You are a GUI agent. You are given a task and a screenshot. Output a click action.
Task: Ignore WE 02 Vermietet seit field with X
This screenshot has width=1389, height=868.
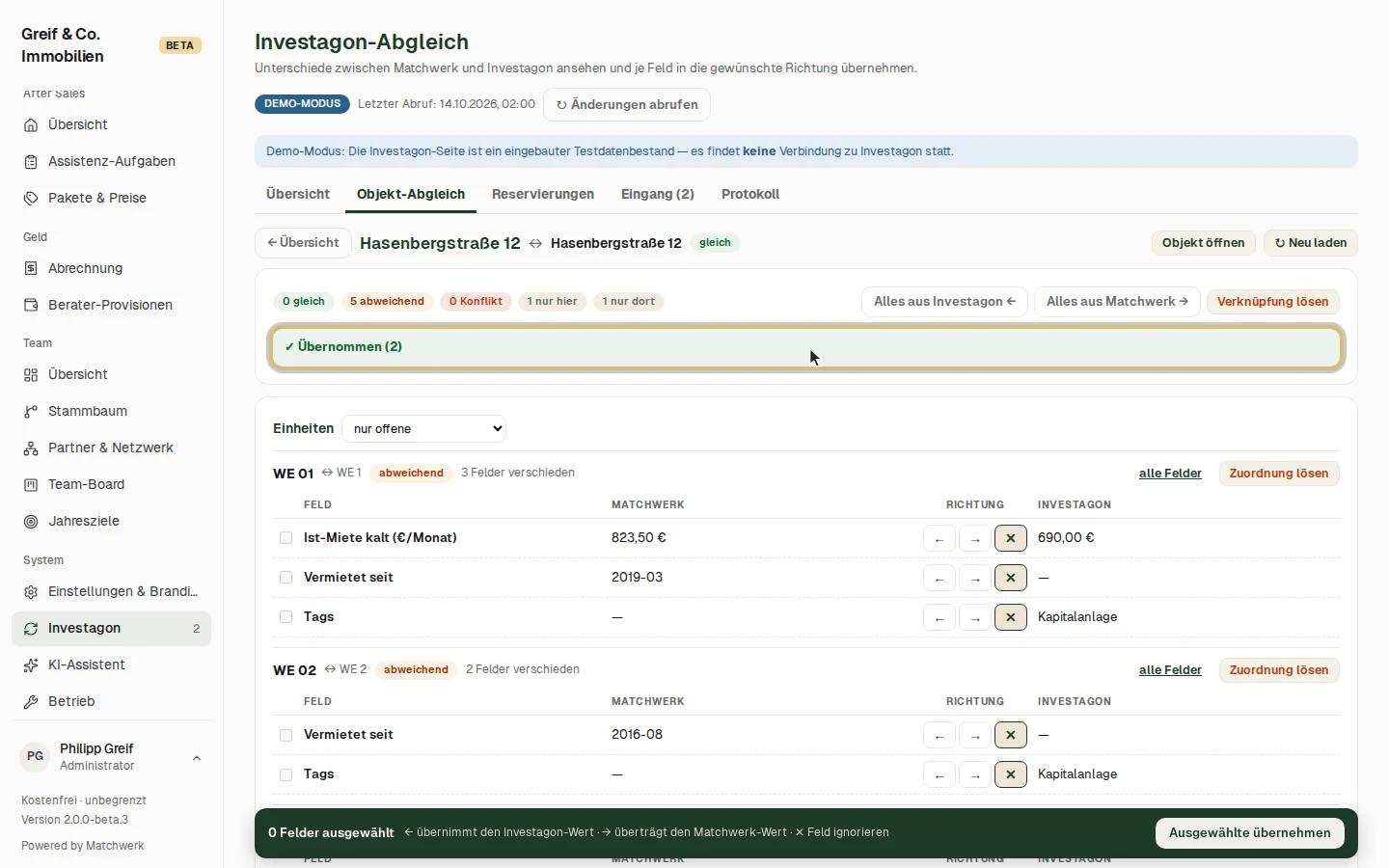[x=1011, y=735]
